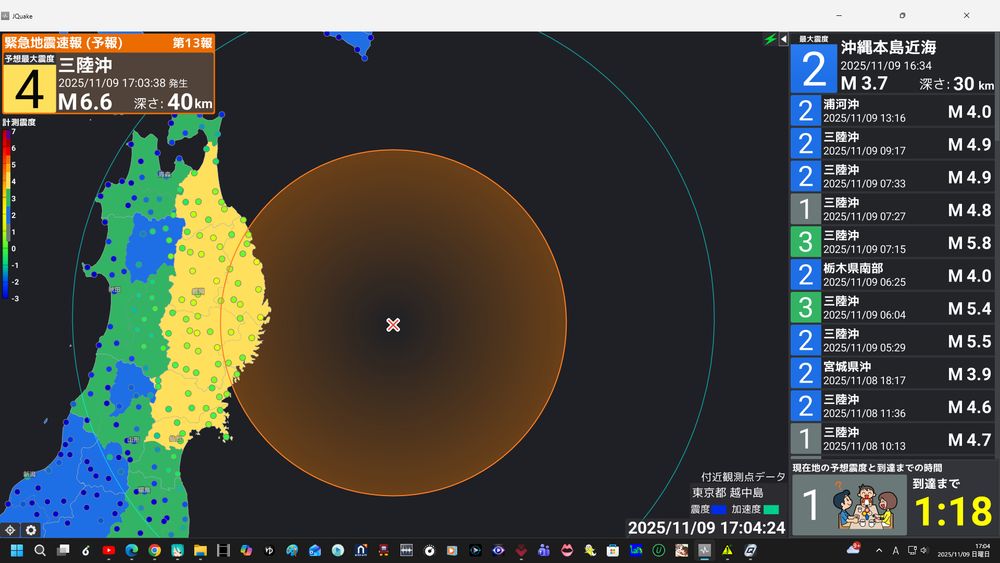Open the purple eye taskbar icon
The height and width of the screenshot is (563, 1000).
coord(498,550)
